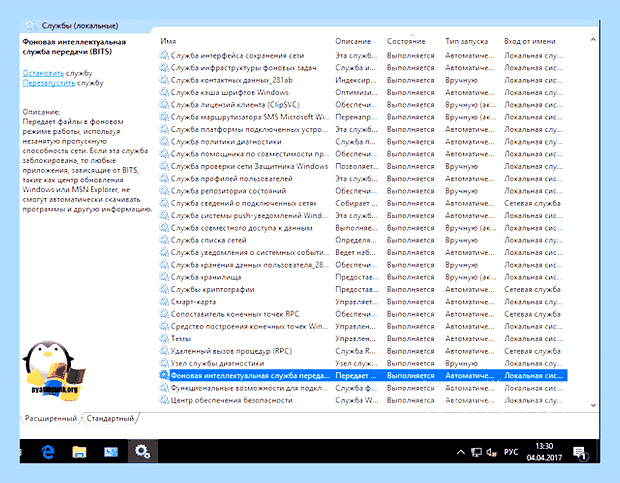Image resolution: width=620 pixels, height=483 pixels.
Task: Select Служба хранения данных пользователя_28 row
Action: (363, 264)
